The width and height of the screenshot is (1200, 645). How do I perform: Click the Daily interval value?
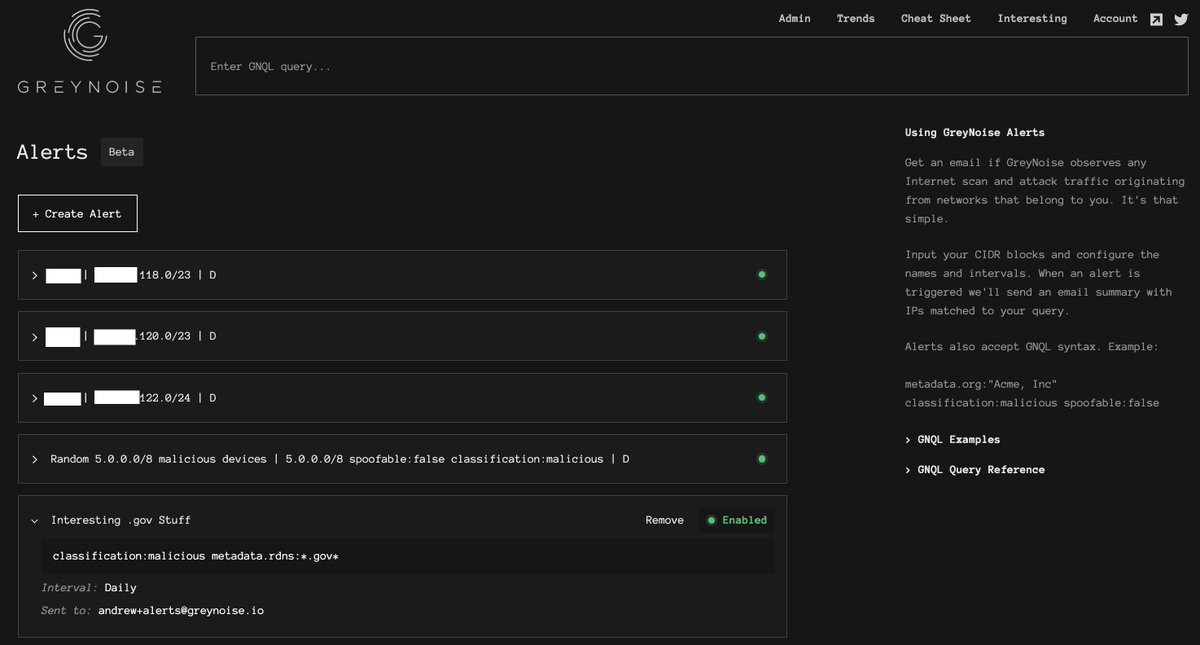point(120,587)
